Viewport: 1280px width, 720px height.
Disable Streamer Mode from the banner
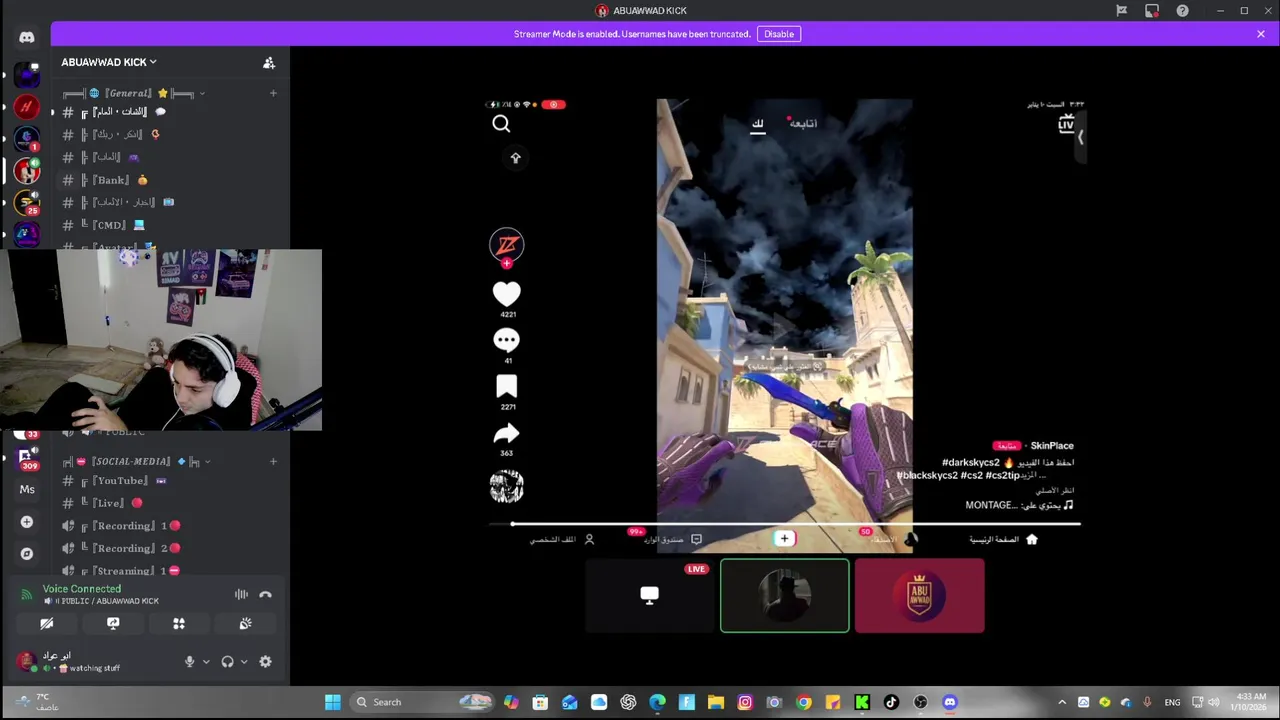(778, 34)
